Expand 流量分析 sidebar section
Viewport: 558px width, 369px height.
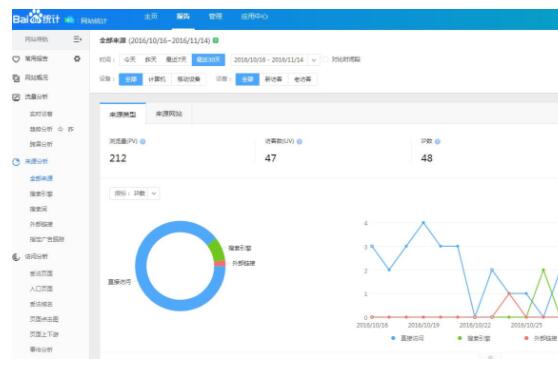pos(36,97)
